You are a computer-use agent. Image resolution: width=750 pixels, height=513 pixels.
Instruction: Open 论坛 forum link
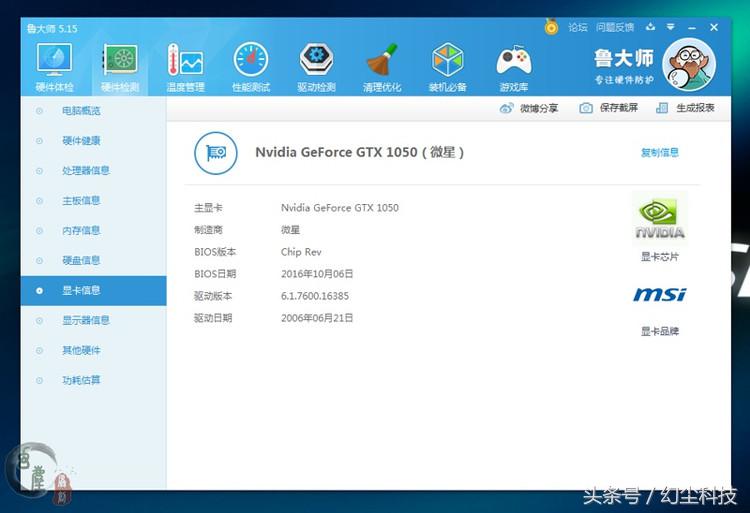point(577,27)
